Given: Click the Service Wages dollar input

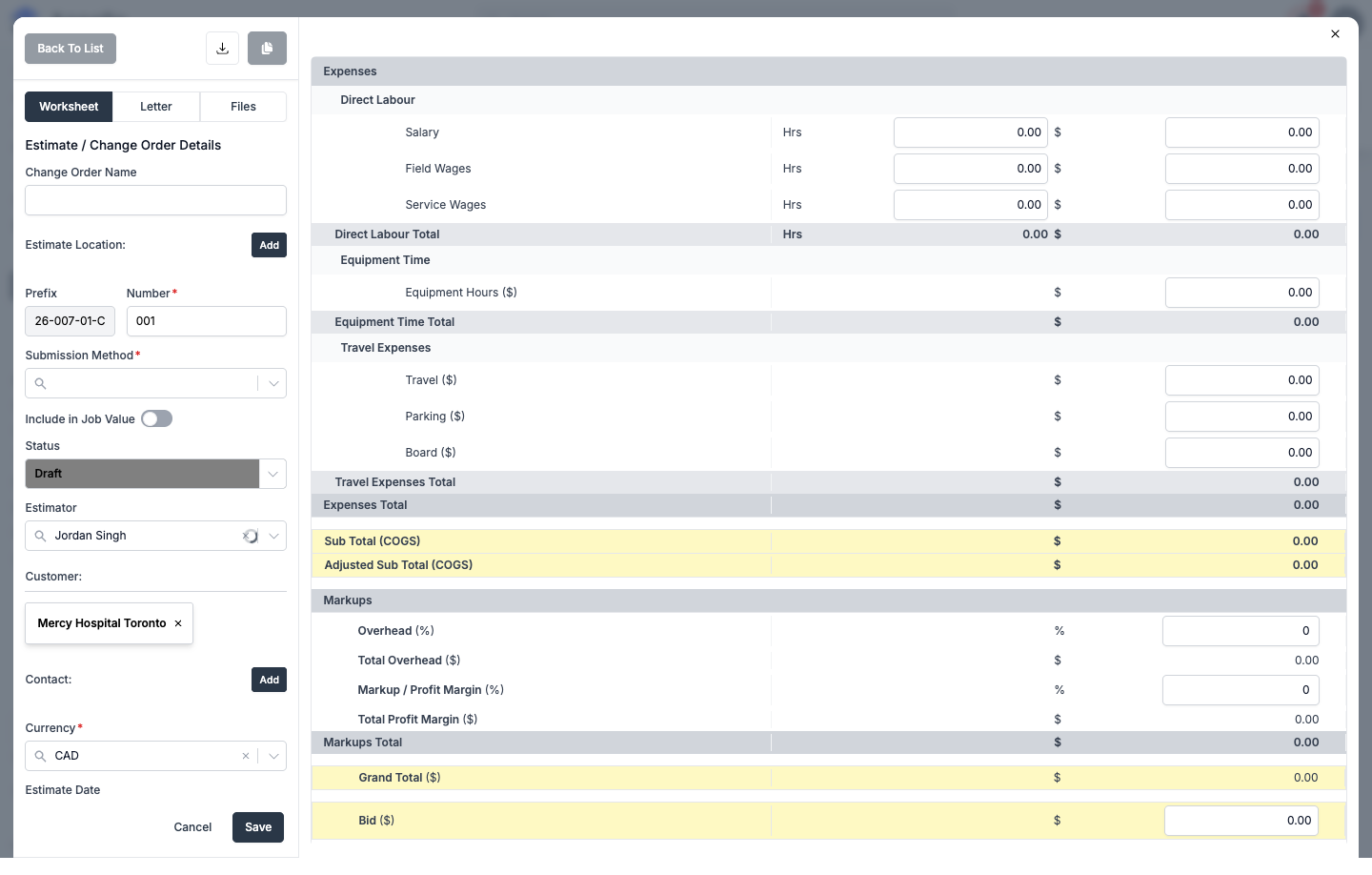Looking at the screenshot, I should pos(1242,205).
